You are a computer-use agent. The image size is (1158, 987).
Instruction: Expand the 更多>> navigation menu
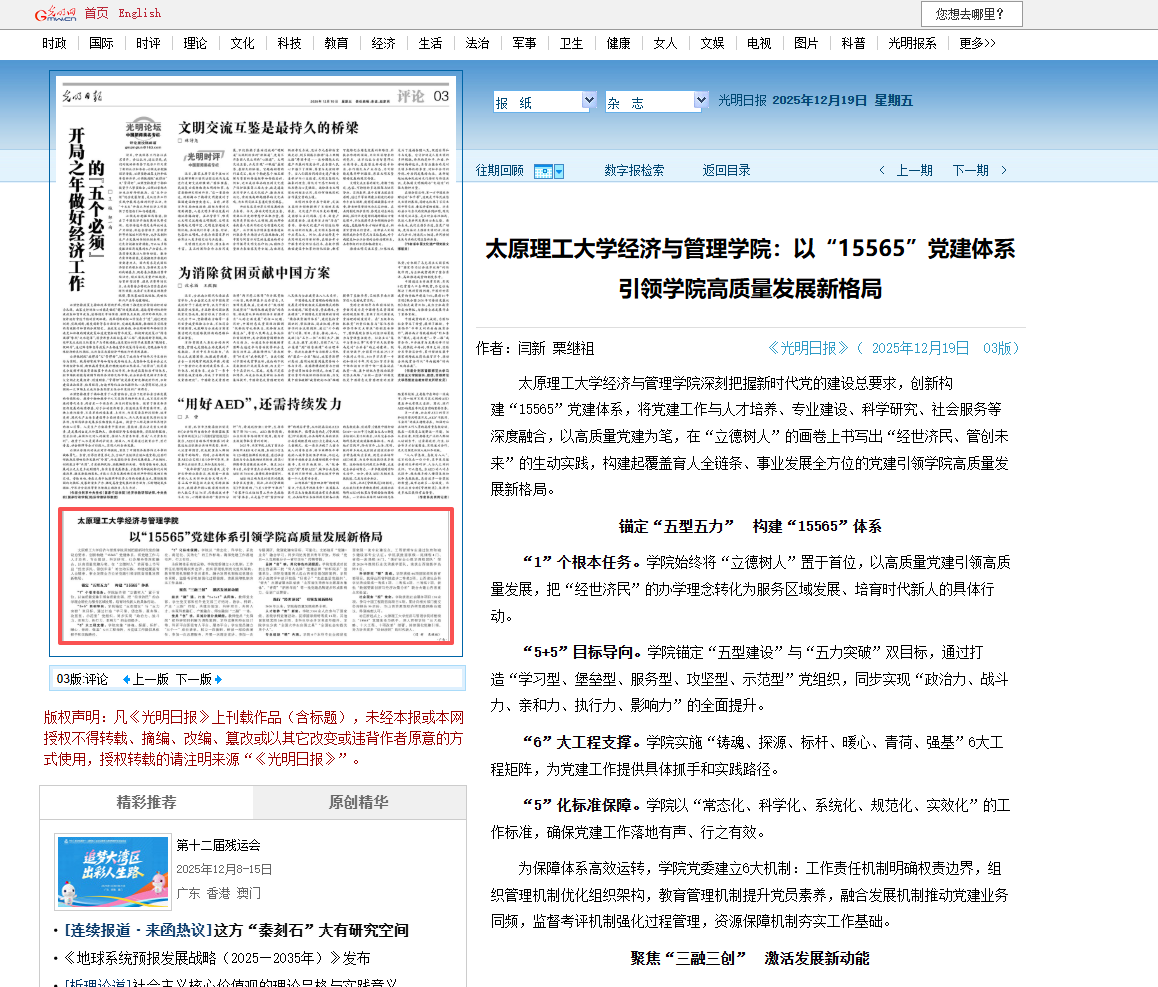coord(977,43)
